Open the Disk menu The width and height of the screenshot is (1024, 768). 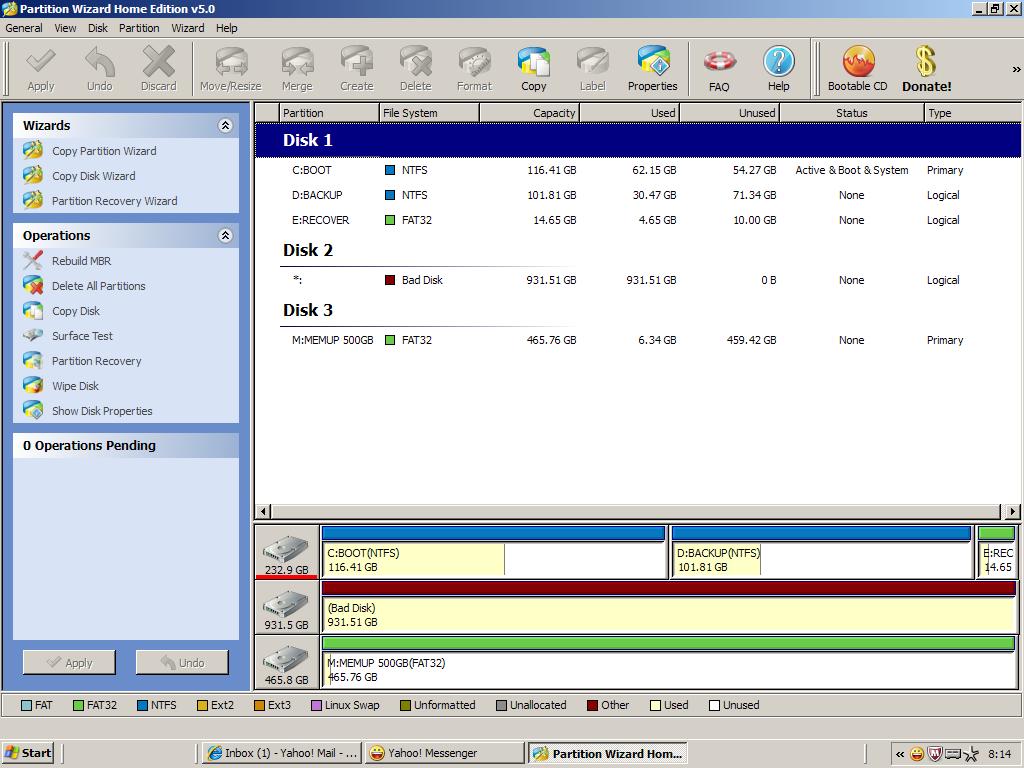click(97, 28)
